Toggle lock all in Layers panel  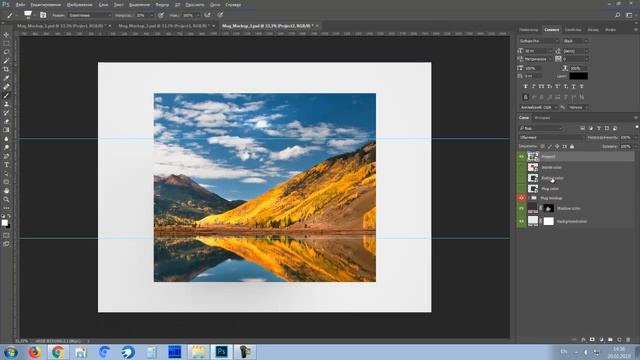pyautogui.click(x=572, y=146)
